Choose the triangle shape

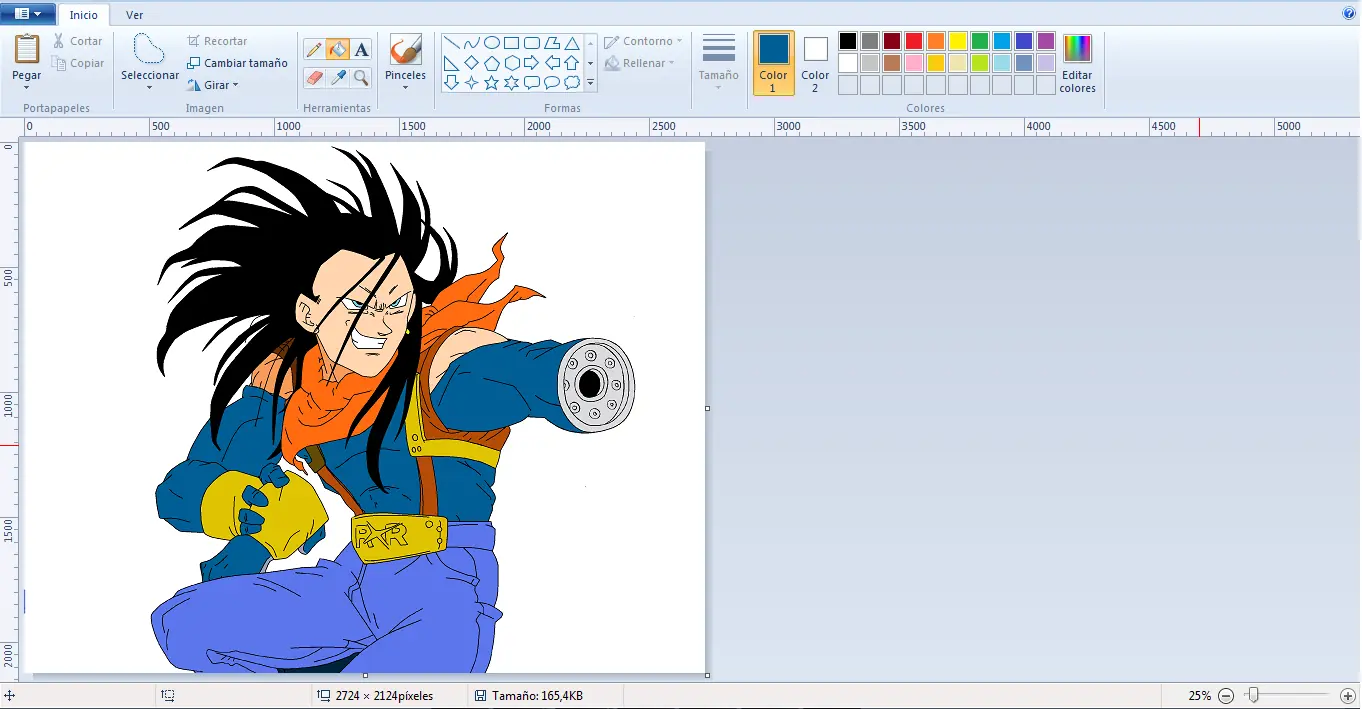[572, 43]
